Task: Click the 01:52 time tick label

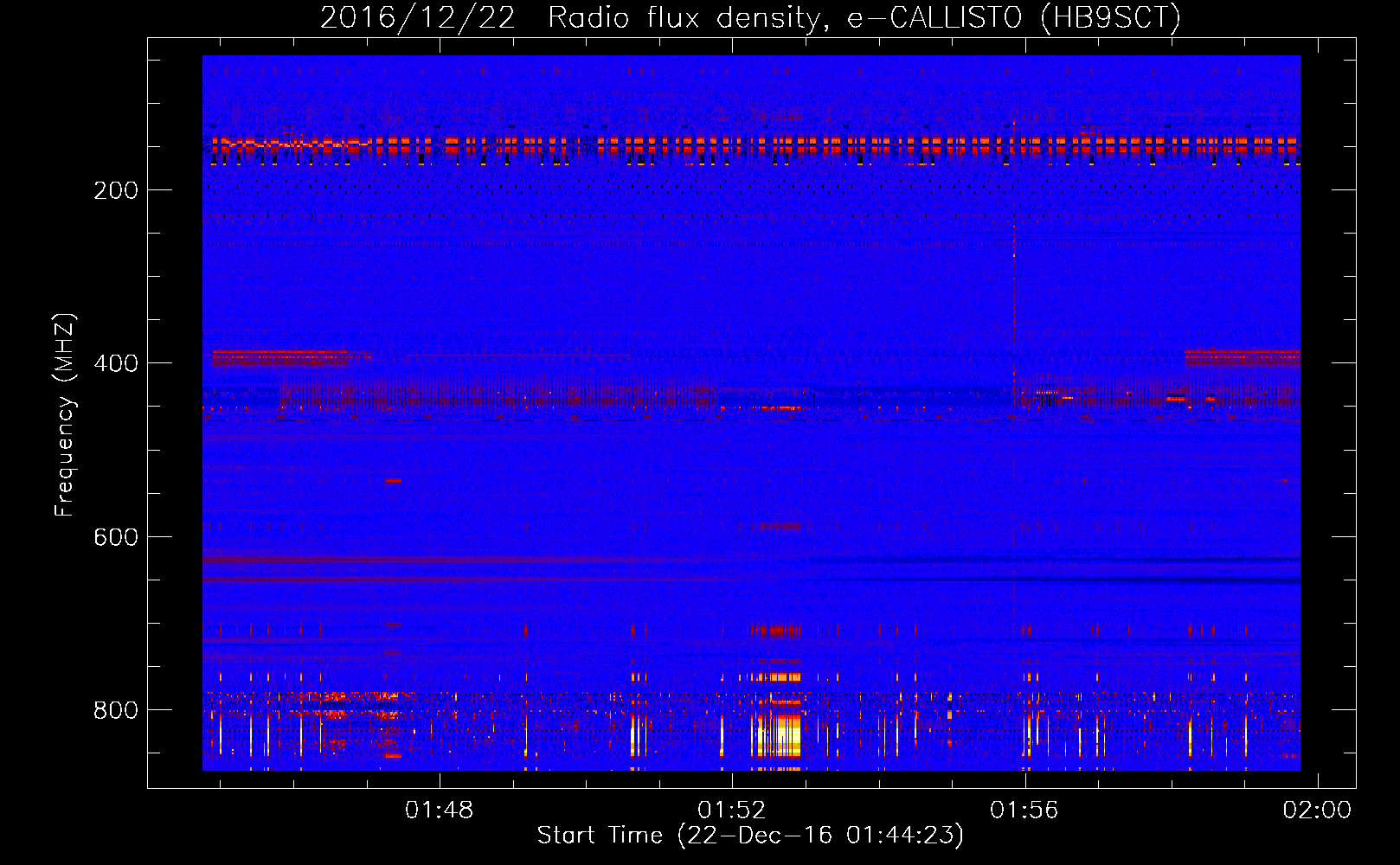Action: point(732,811)
